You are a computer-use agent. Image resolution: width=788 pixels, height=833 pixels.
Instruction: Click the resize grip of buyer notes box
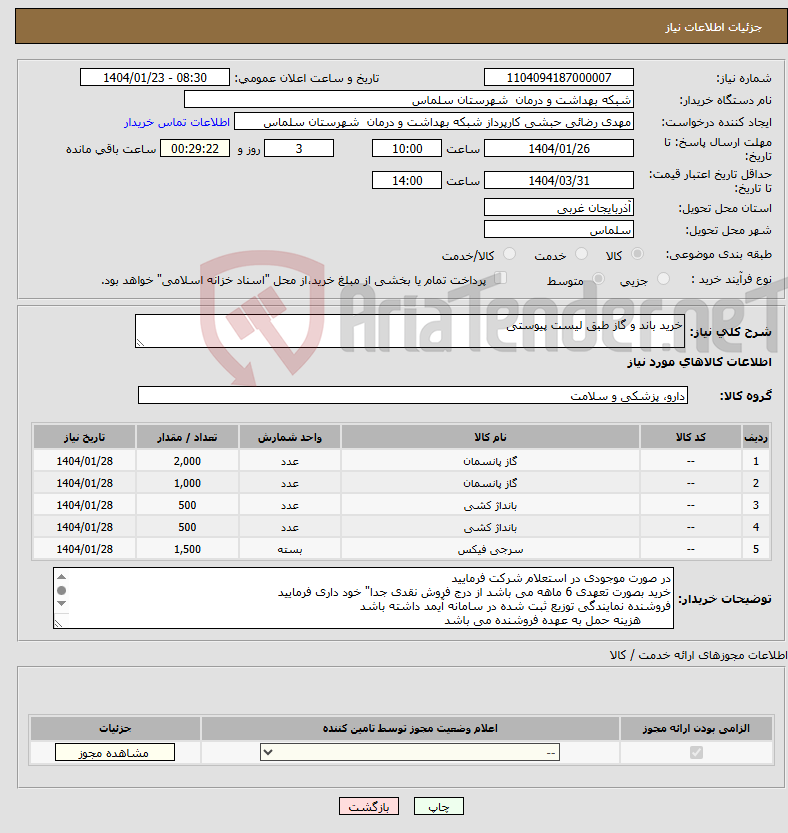pos(58,624)
